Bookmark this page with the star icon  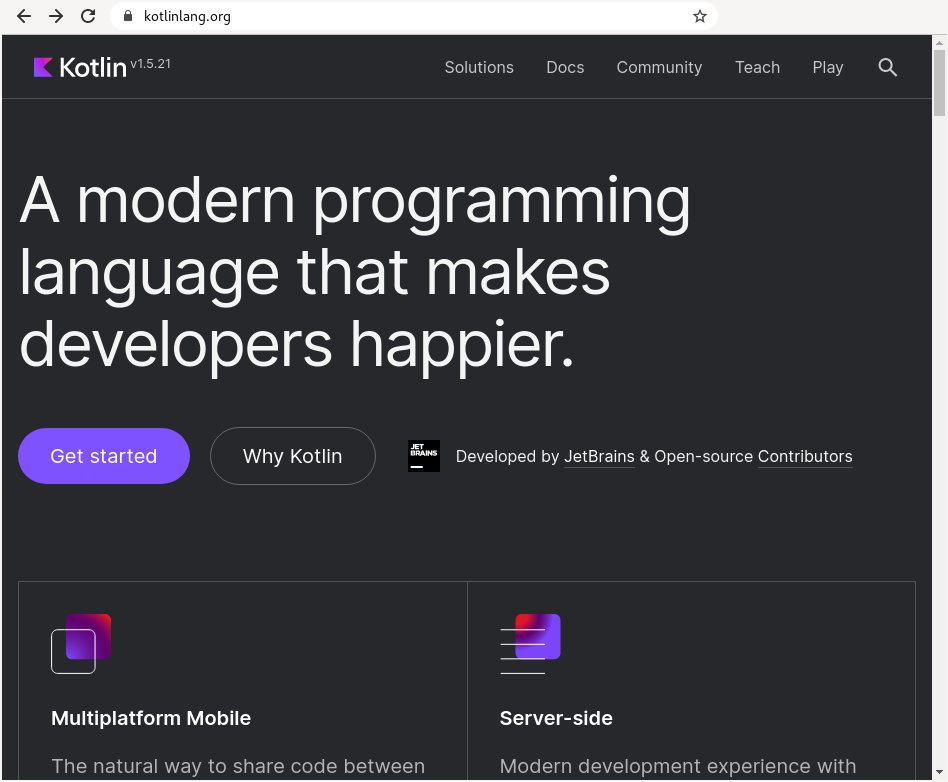(x=700, y=16)
